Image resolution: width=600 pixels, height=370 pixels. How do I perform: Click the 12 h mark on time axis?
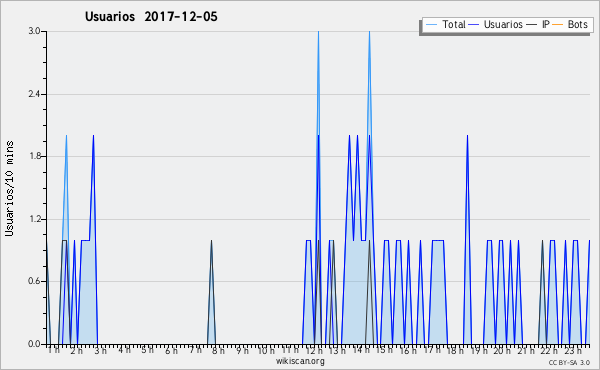tap(314, 350)
